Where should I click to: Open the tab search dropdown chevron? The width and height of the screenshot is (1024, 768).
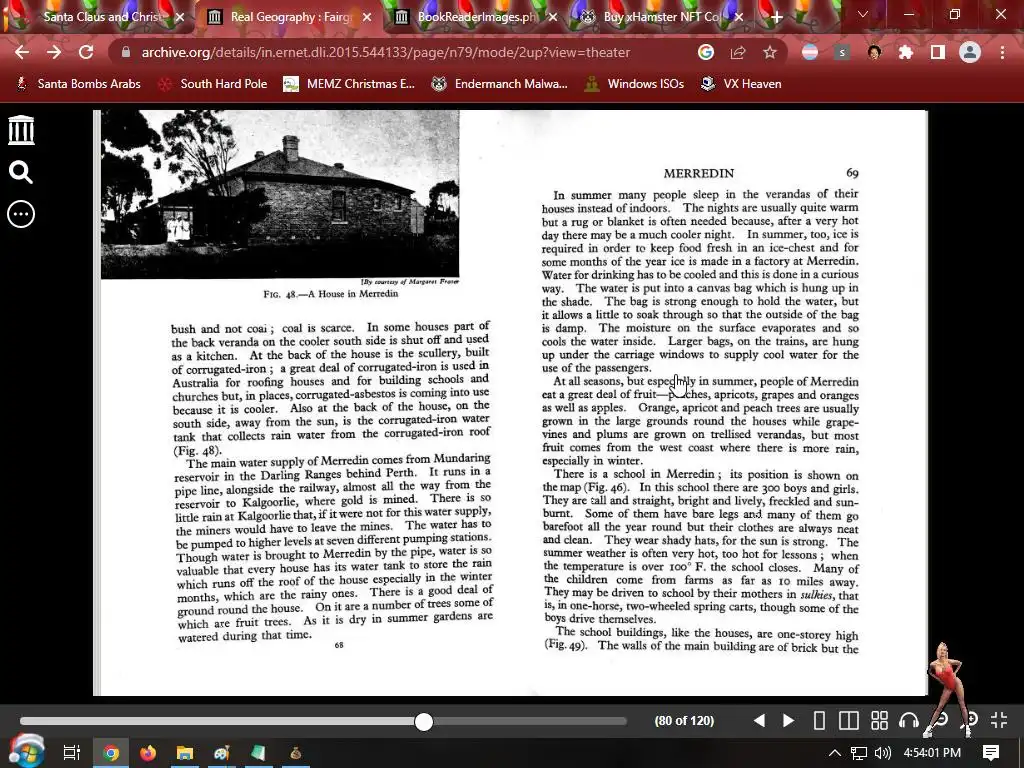coord(863,14)
